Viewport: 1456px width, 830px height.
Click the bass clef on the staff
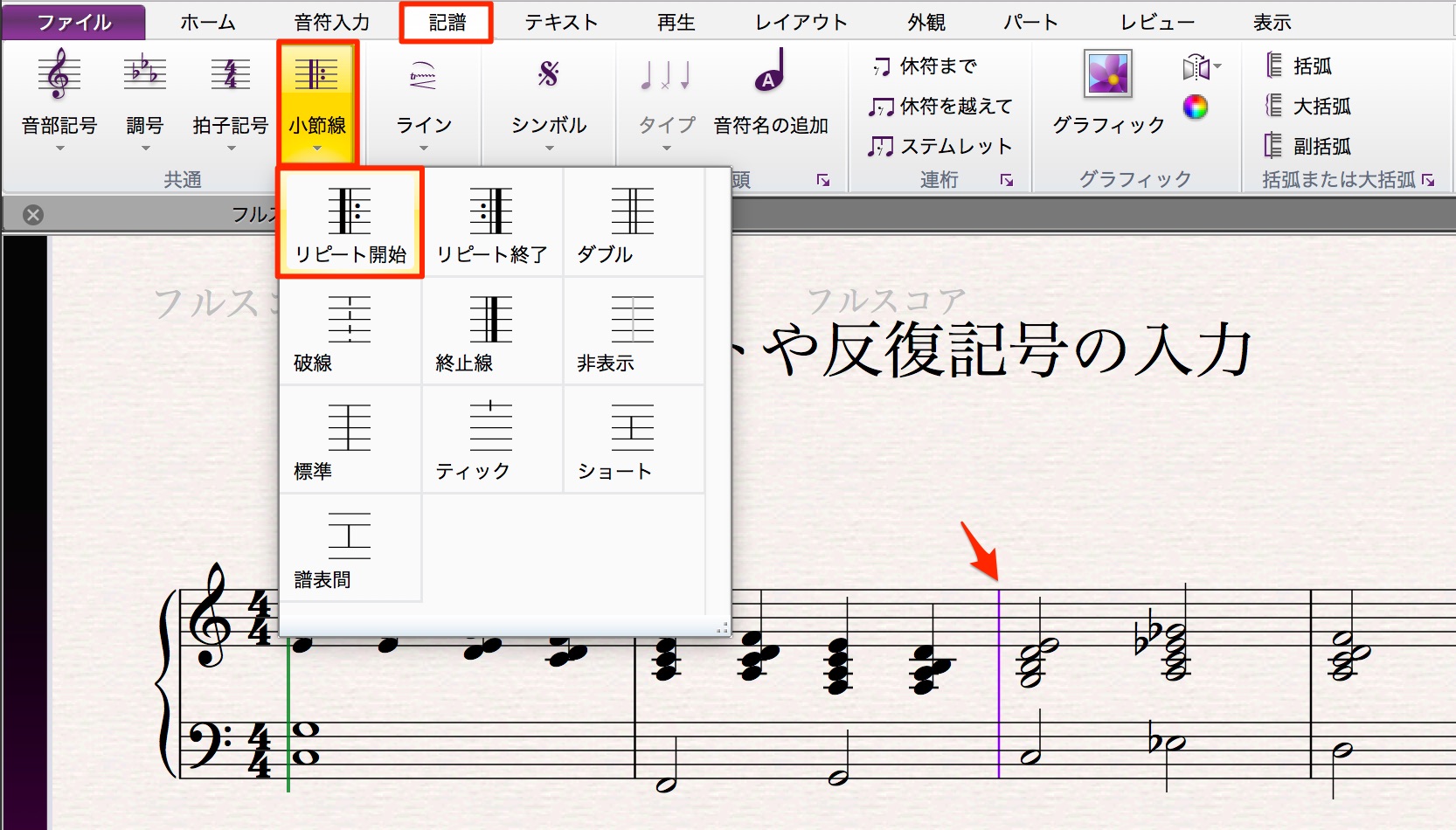211,745
